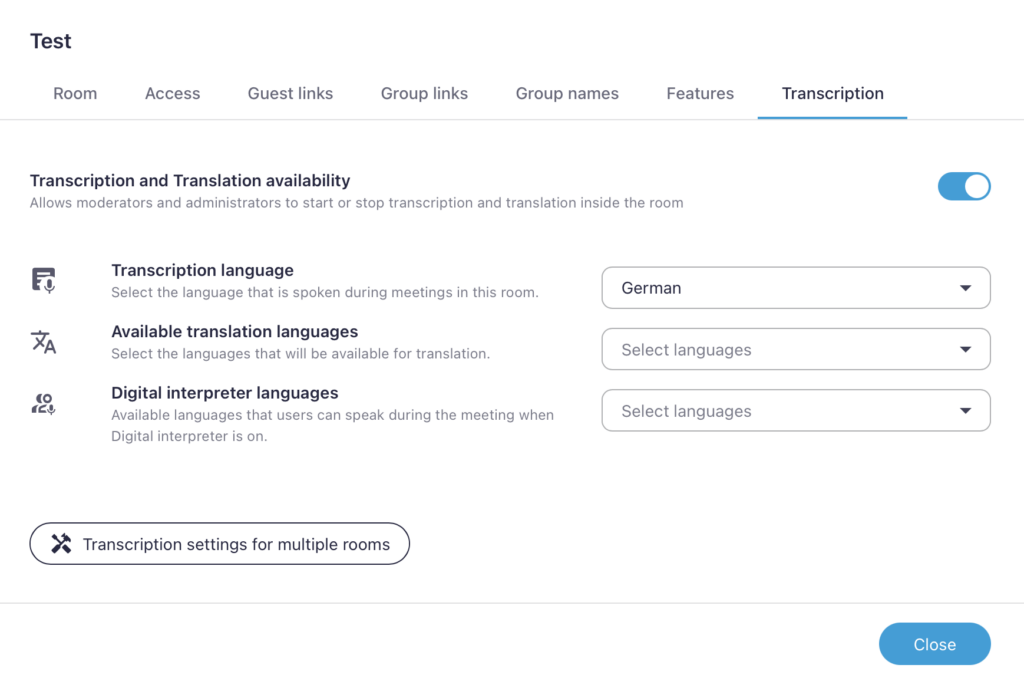Click the translate icon beside Available translation languages
This screenshot has height=678, width=1024.
tap(42, 341)
